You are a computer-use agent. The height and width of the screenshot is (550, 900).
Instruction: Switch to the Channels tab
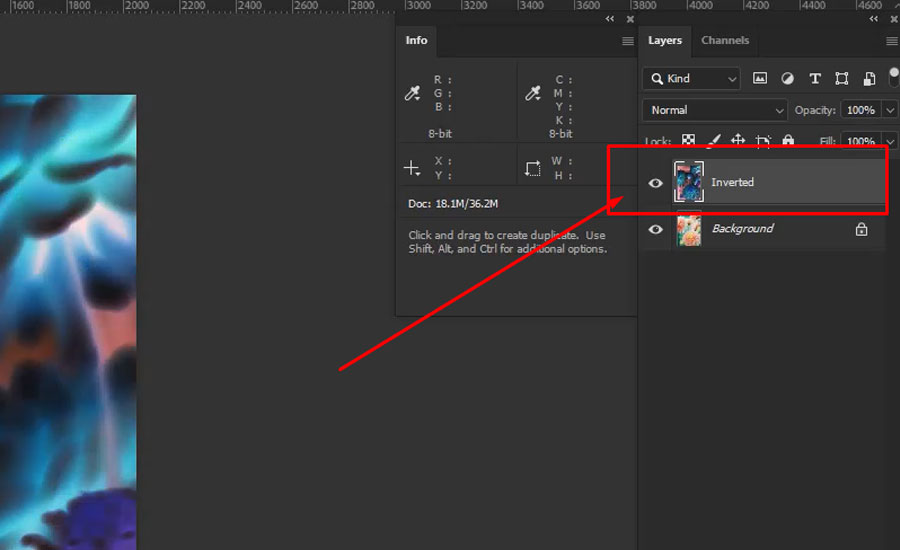pyautogui.click(x=725, y=41)
